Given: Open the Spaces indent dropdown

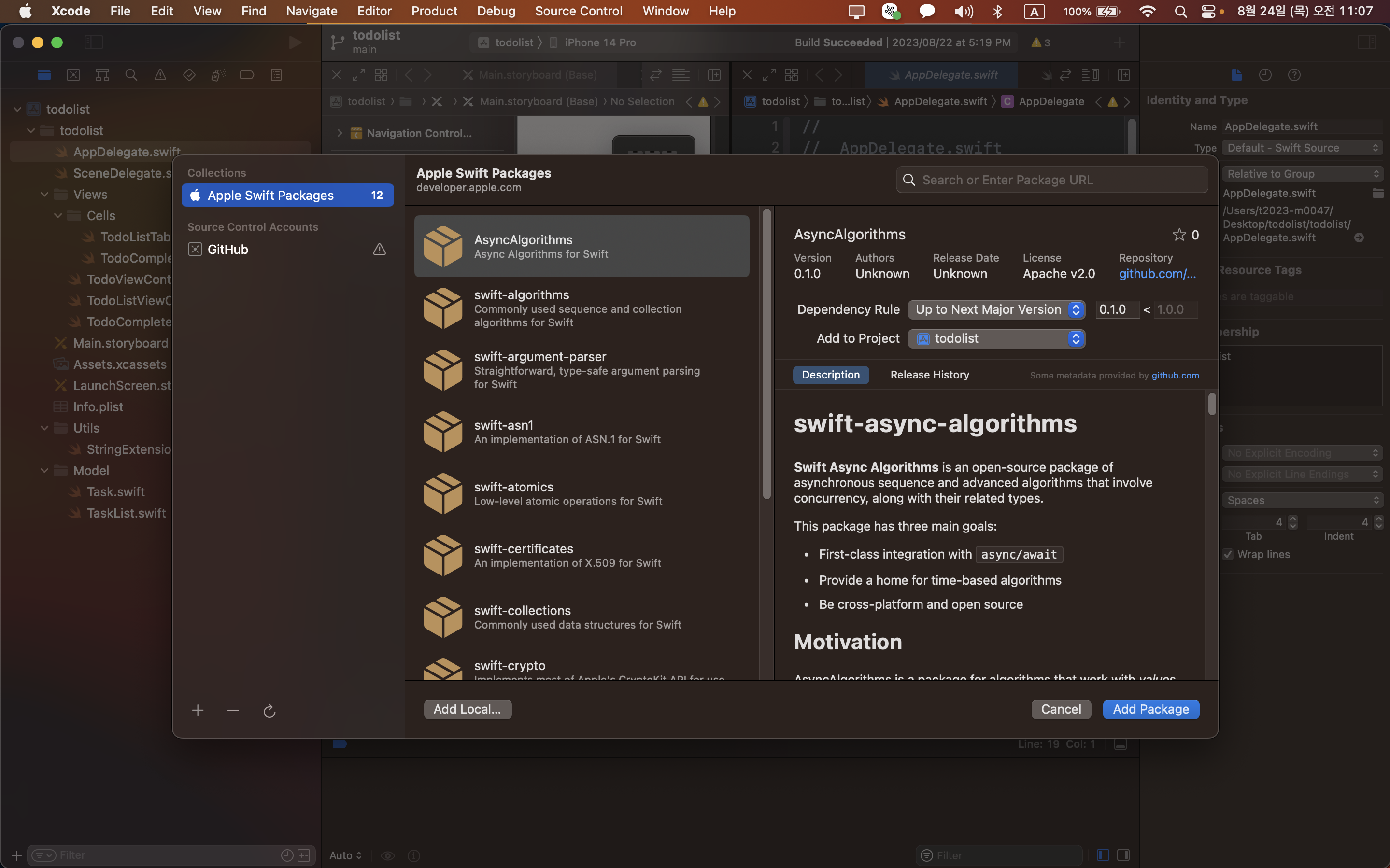Looking at the screenshot, I should (1302, 501).
